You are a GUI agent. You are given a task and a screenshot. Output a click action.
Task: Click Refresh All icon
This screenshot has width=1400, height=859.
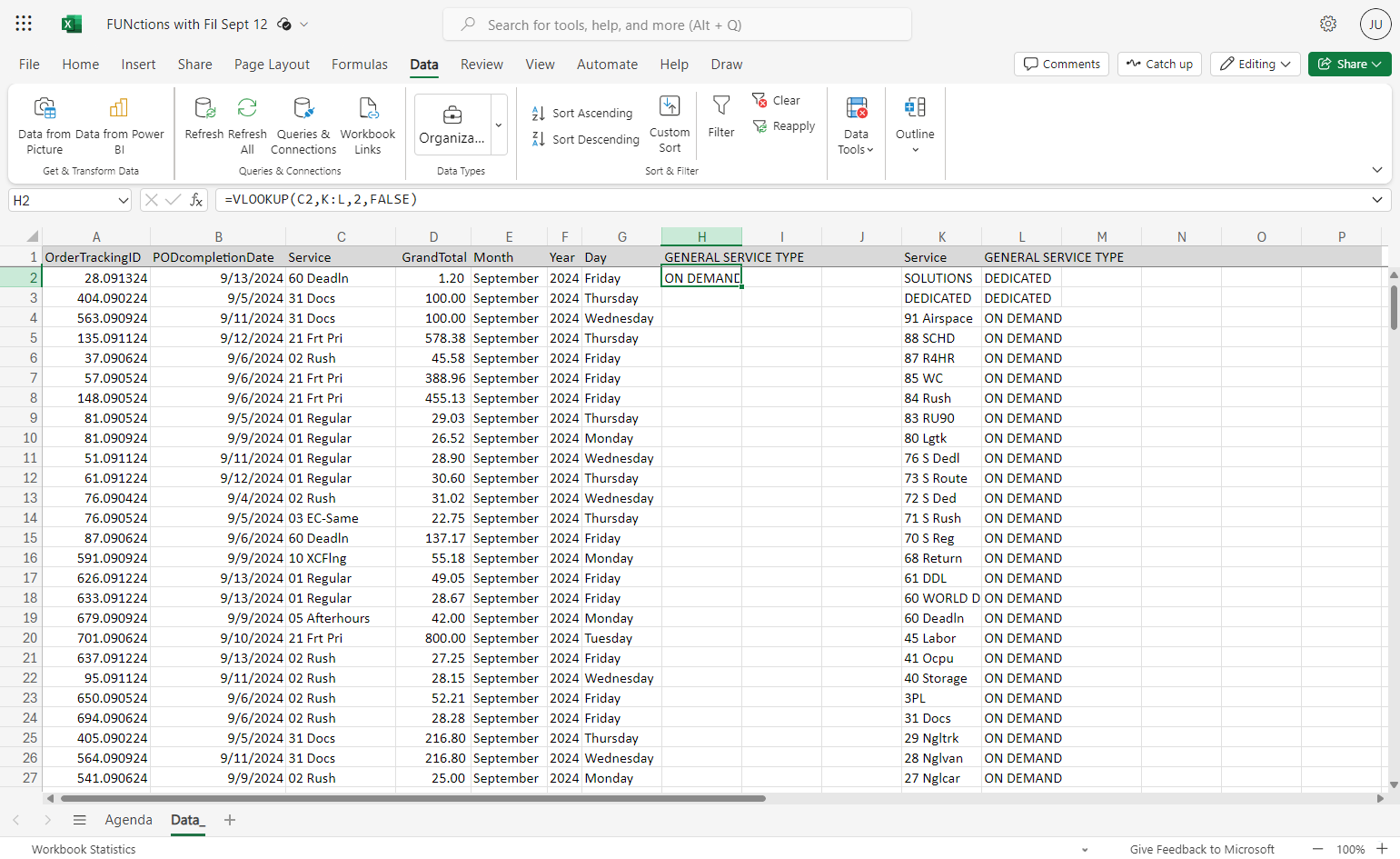coord(247,125)
